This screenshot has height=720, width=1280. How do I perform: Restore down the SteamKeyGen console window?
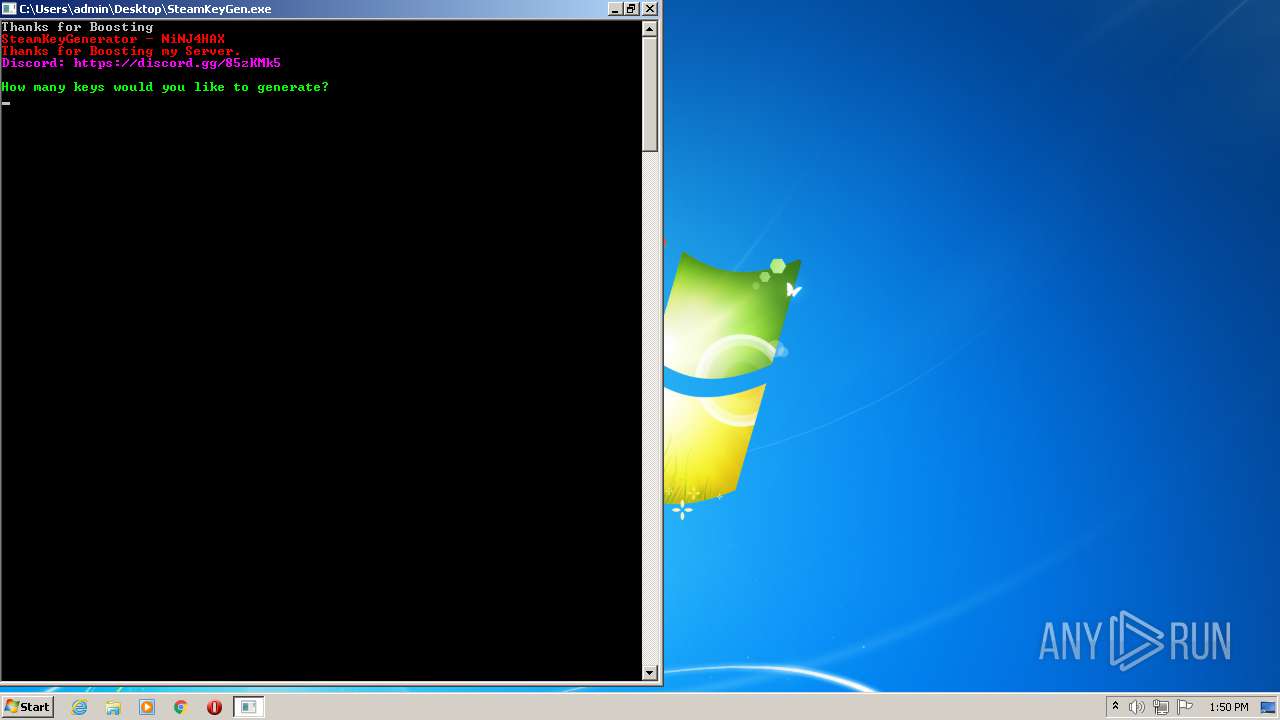(632, 8)
